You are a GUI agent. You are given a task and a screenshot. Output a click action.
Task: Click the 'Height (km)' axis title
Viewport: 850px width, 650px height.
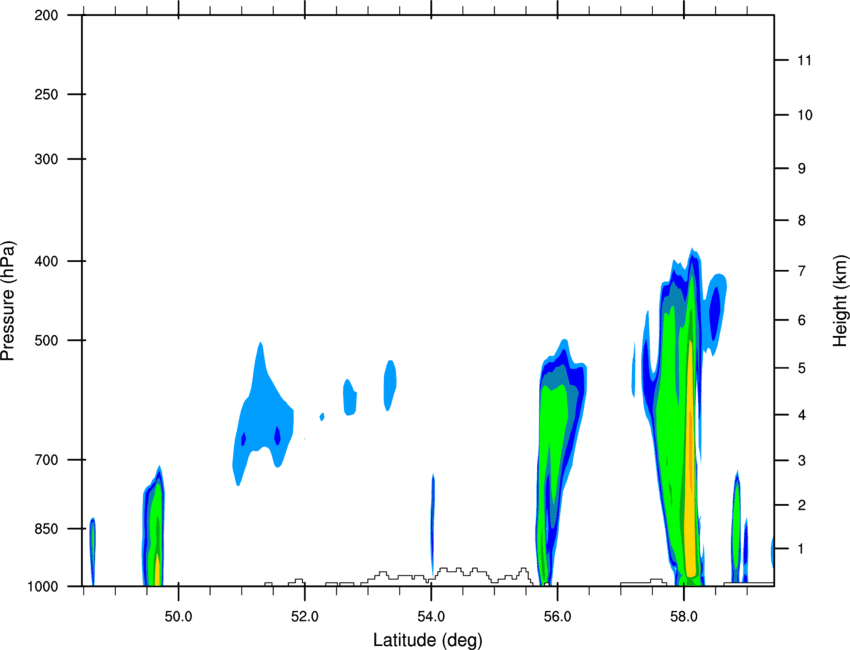[x=840, y=301]
